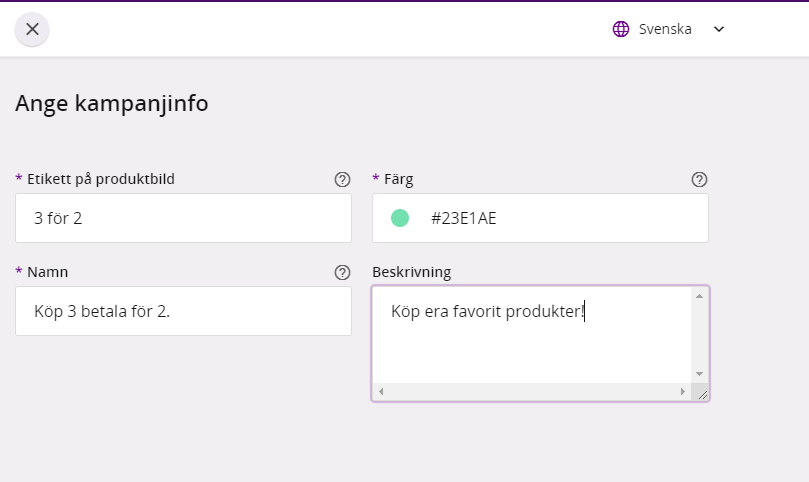This screenshot has width=809, height=482.
Task: Click the Beskrivning scroll left arrow
Action: (381, 392)
